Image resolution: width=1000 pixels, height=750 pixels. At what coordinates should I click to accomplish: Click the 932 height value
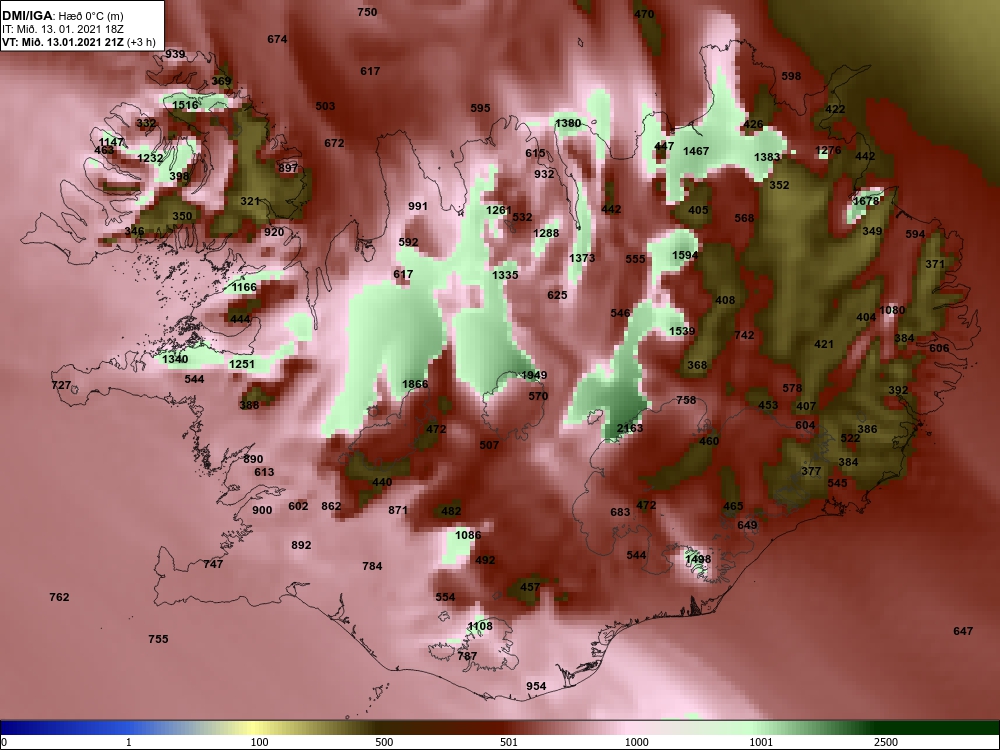[x=544, y=173]
